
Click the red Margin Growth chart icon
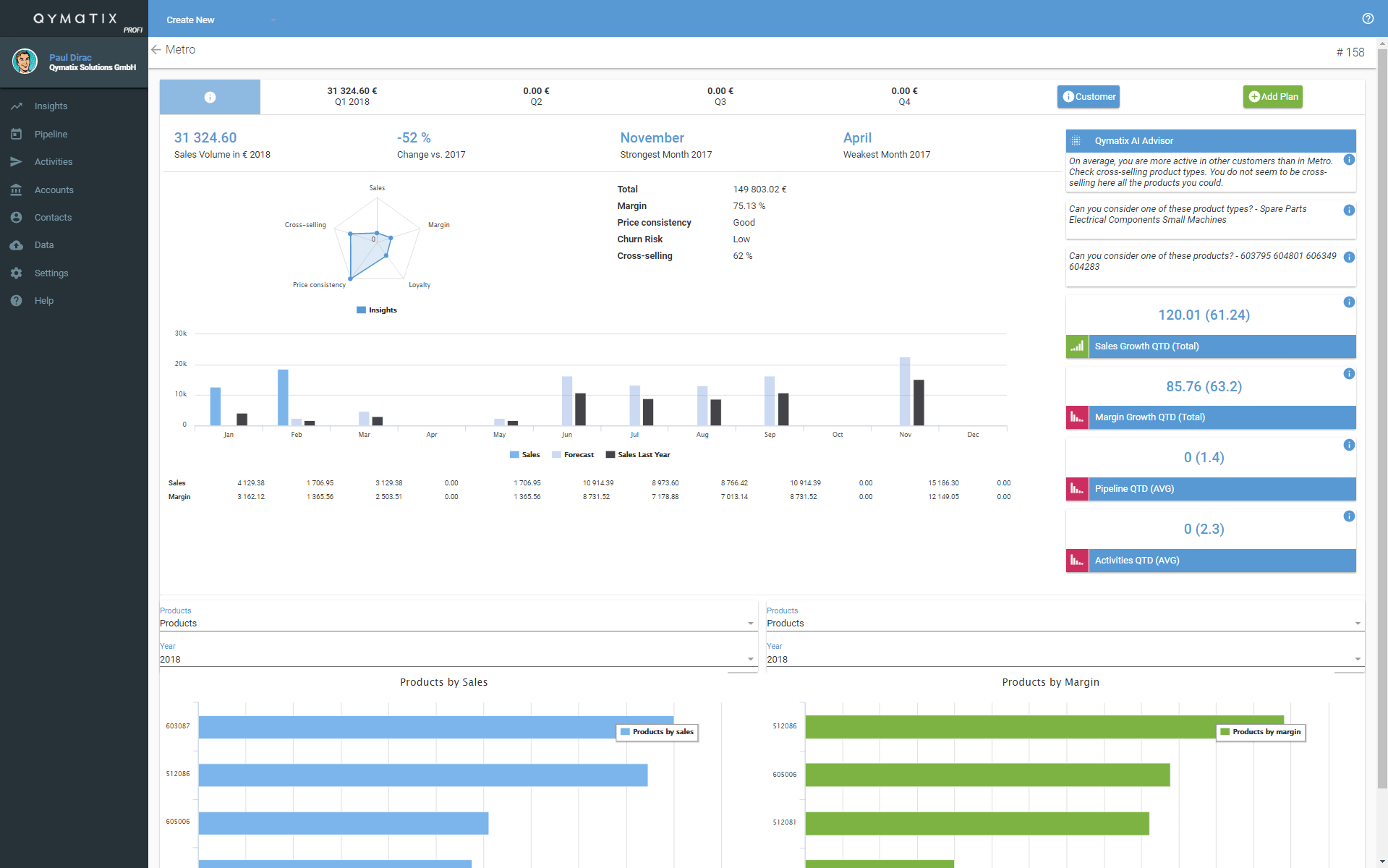click(x=1077, y=417)
